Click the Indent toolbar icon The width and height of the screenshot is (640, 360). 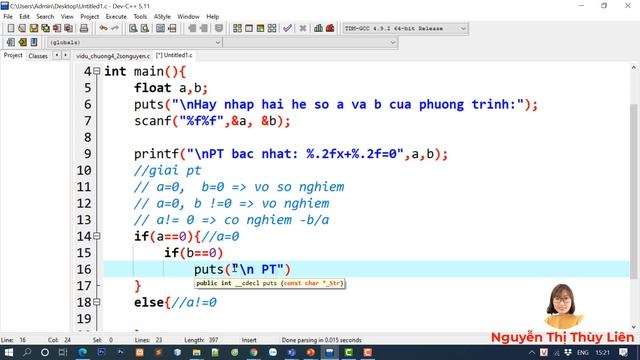191,28
